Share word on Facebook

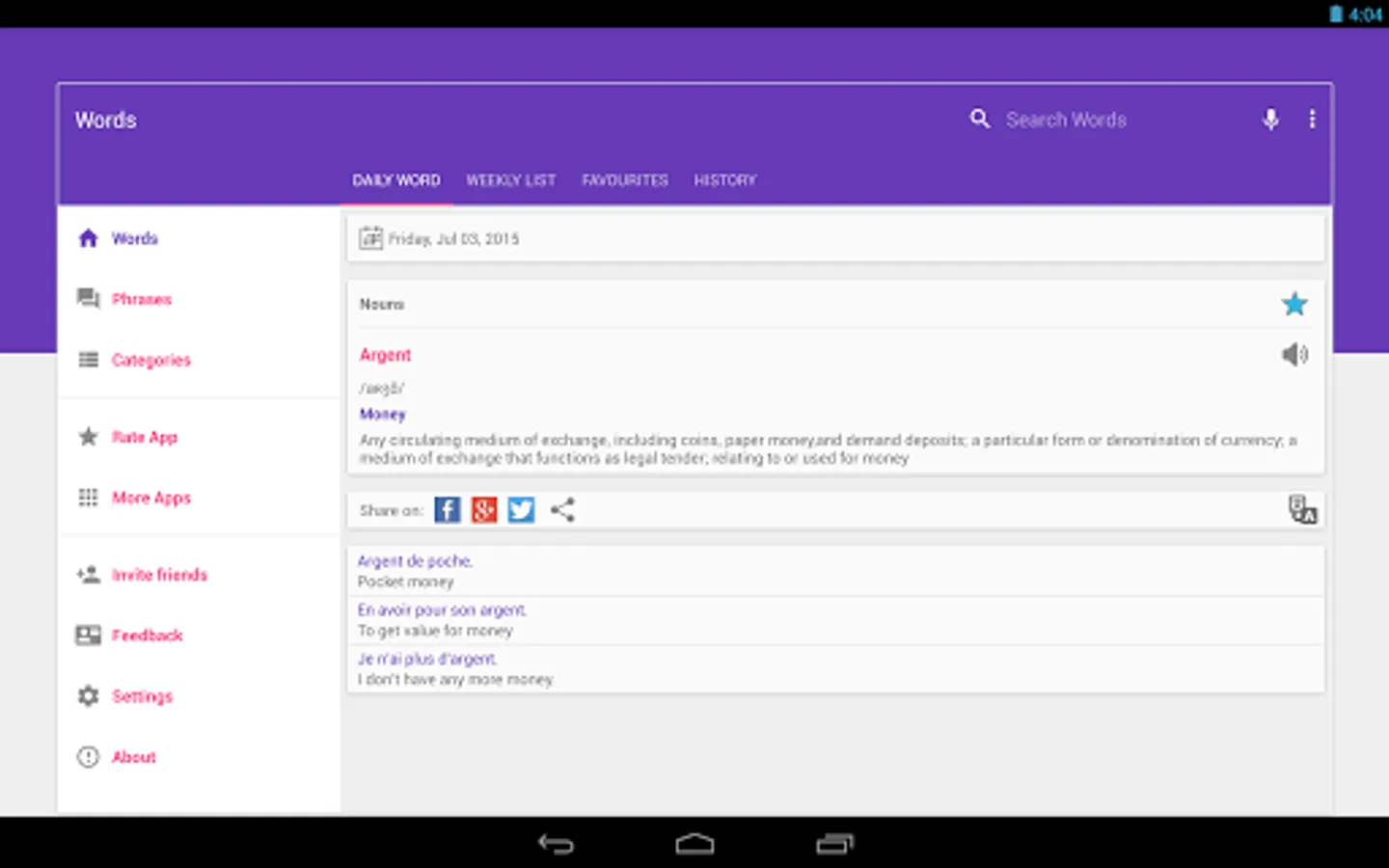(x=448, y=509)
